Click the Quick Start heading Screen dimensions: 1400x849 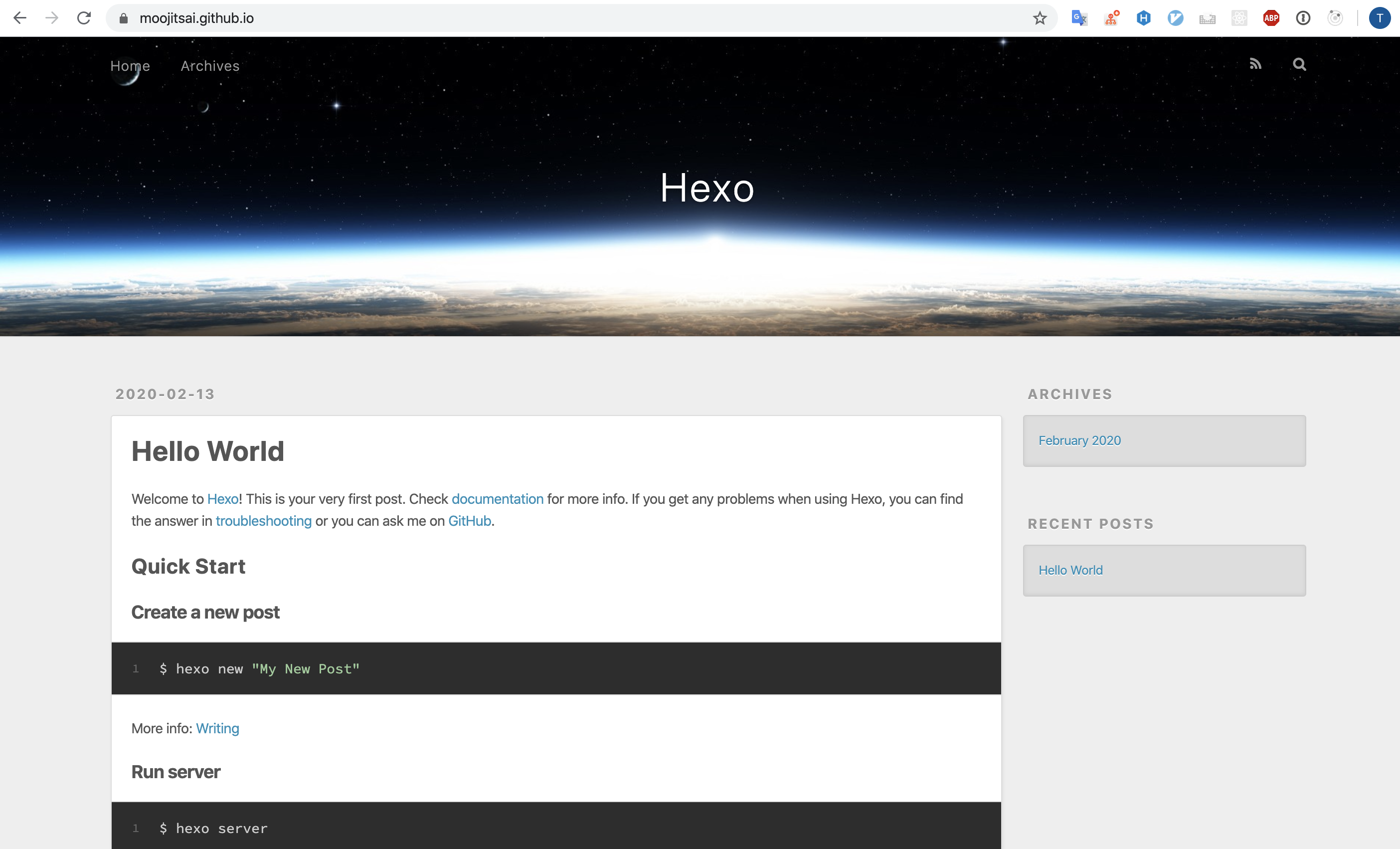click(x=188, y=566)
